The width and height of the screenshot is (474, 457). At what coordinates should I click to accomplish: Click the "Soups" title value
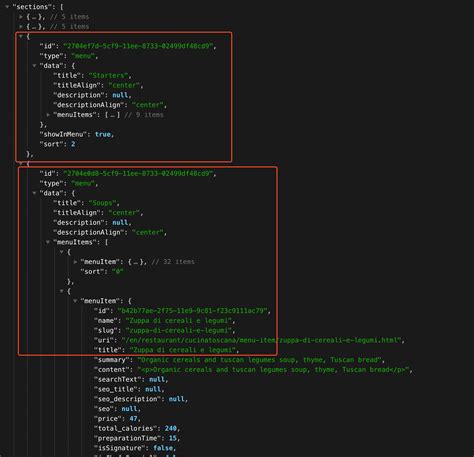tap(102, 203)
